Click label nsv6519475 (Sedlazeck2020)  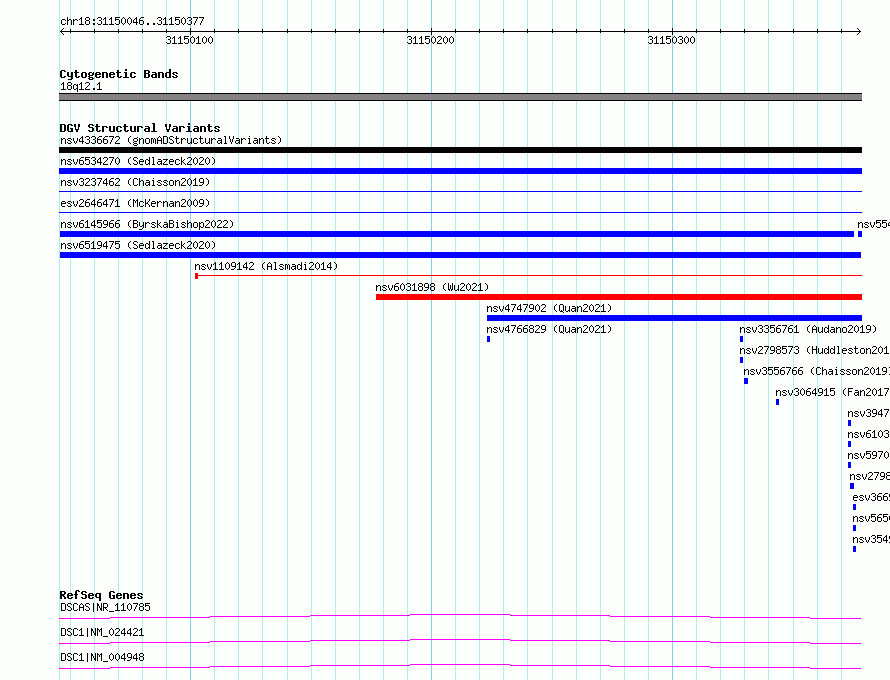tap(138, 245)
